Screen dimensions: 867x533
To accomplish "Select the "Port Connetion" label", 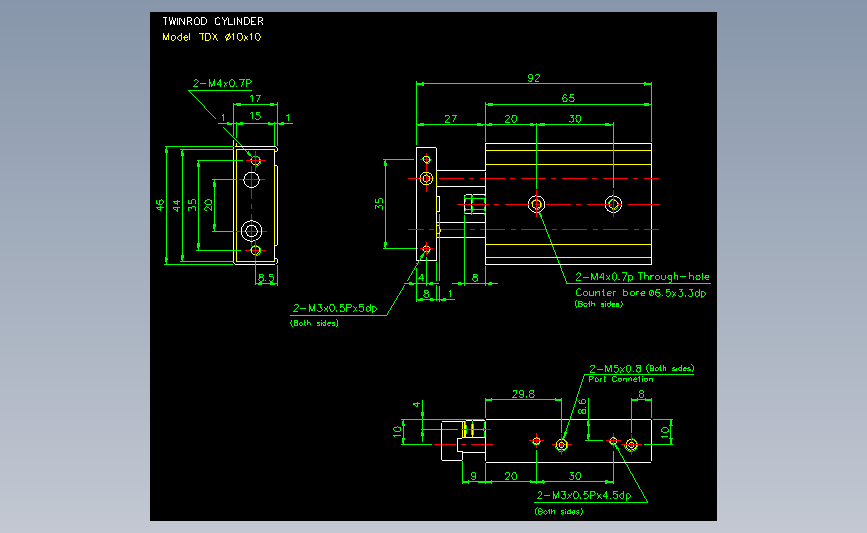I will coord(621,379).
